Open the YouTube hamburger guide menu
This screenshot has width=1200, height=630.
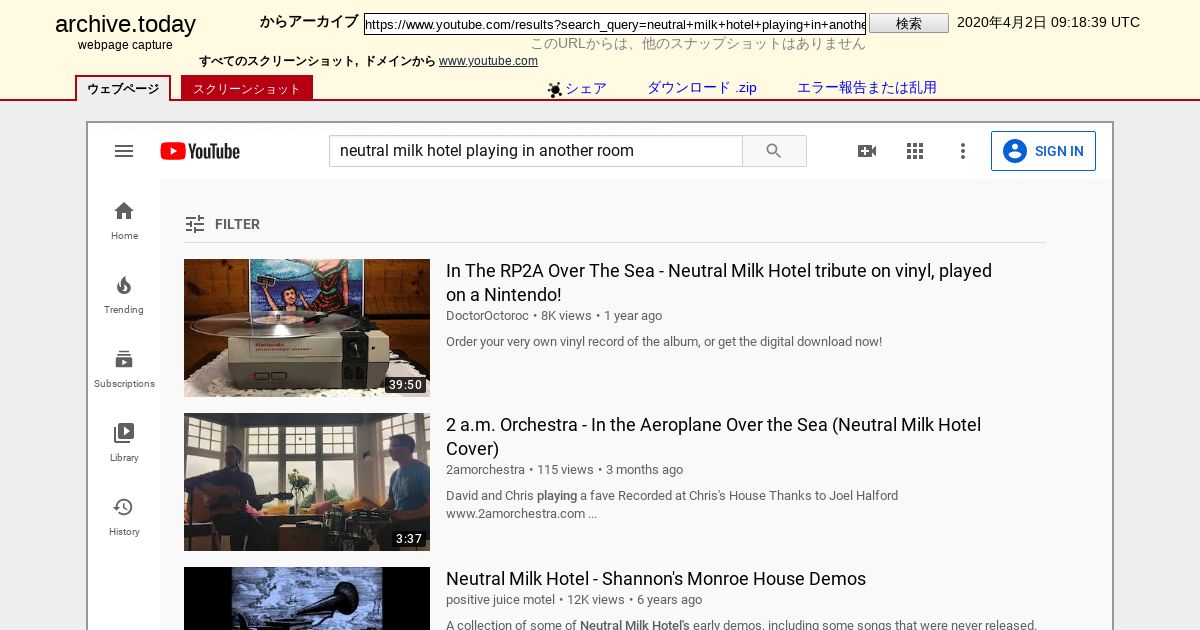tap(124, 151)
